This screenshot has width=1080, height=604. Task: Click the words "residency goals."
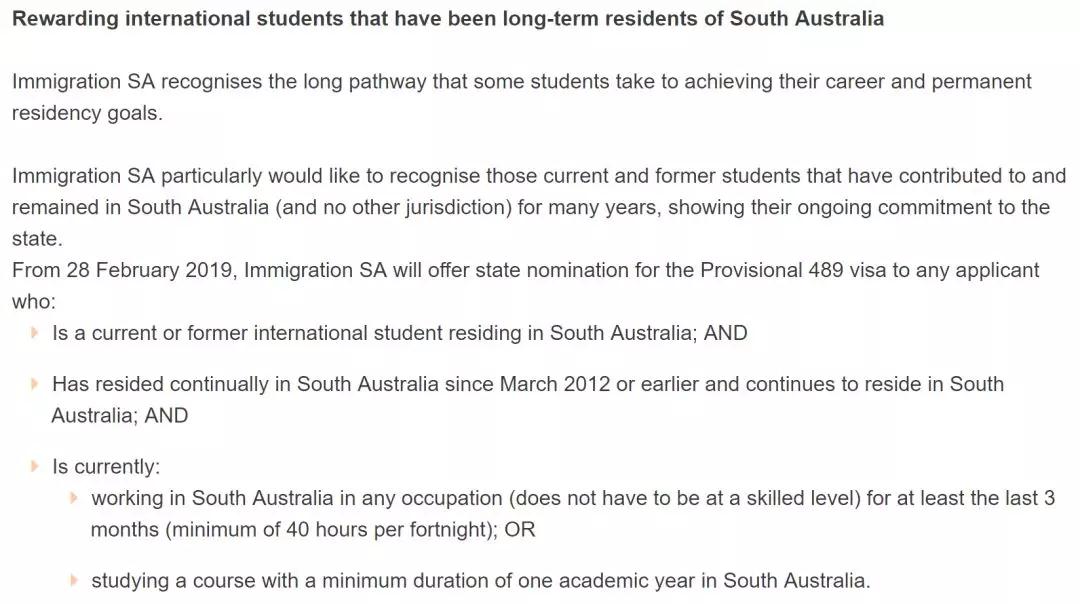pyautogui.click(x=87, y=113)
